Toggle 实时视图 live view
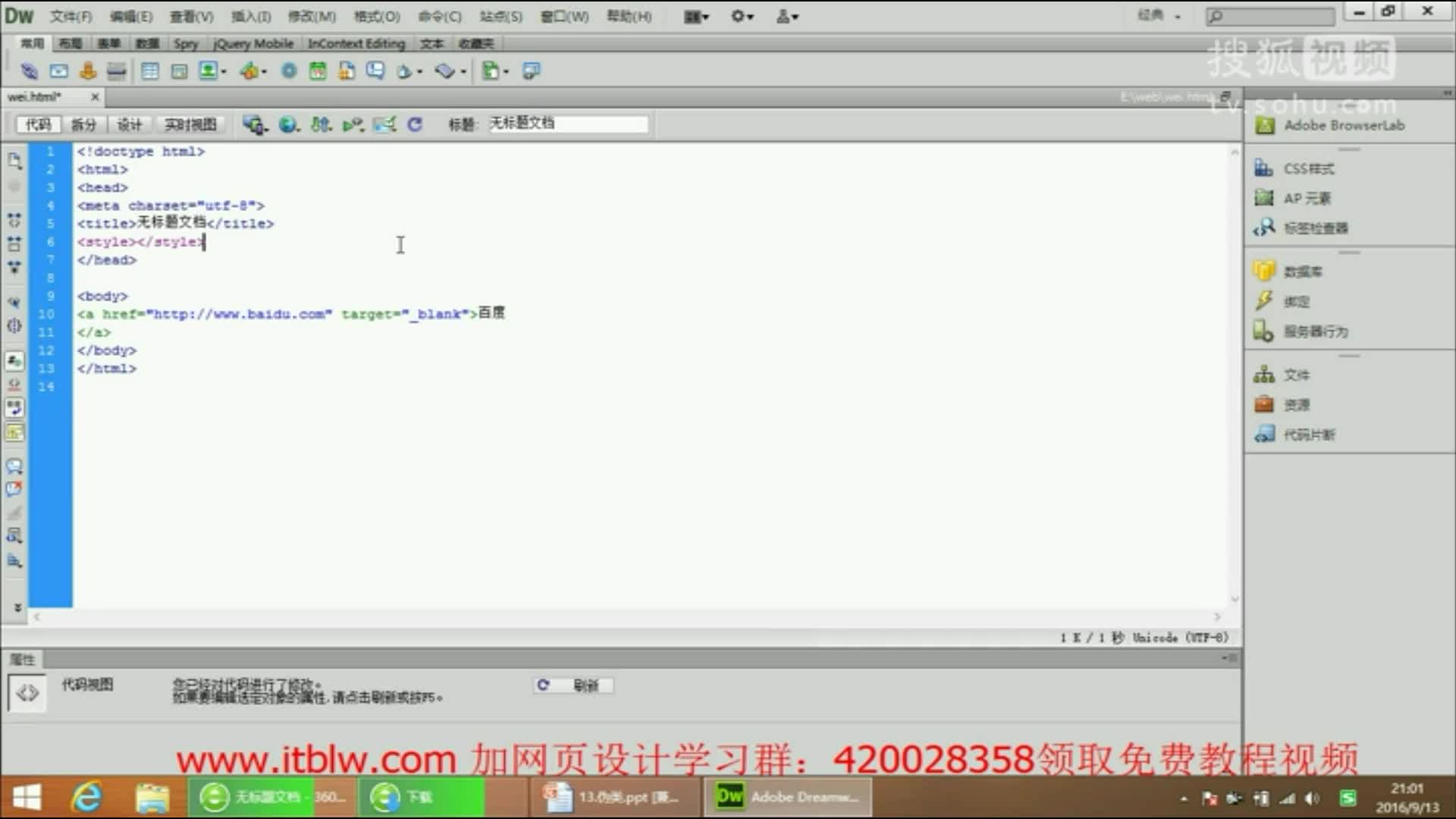 point(190,124)
